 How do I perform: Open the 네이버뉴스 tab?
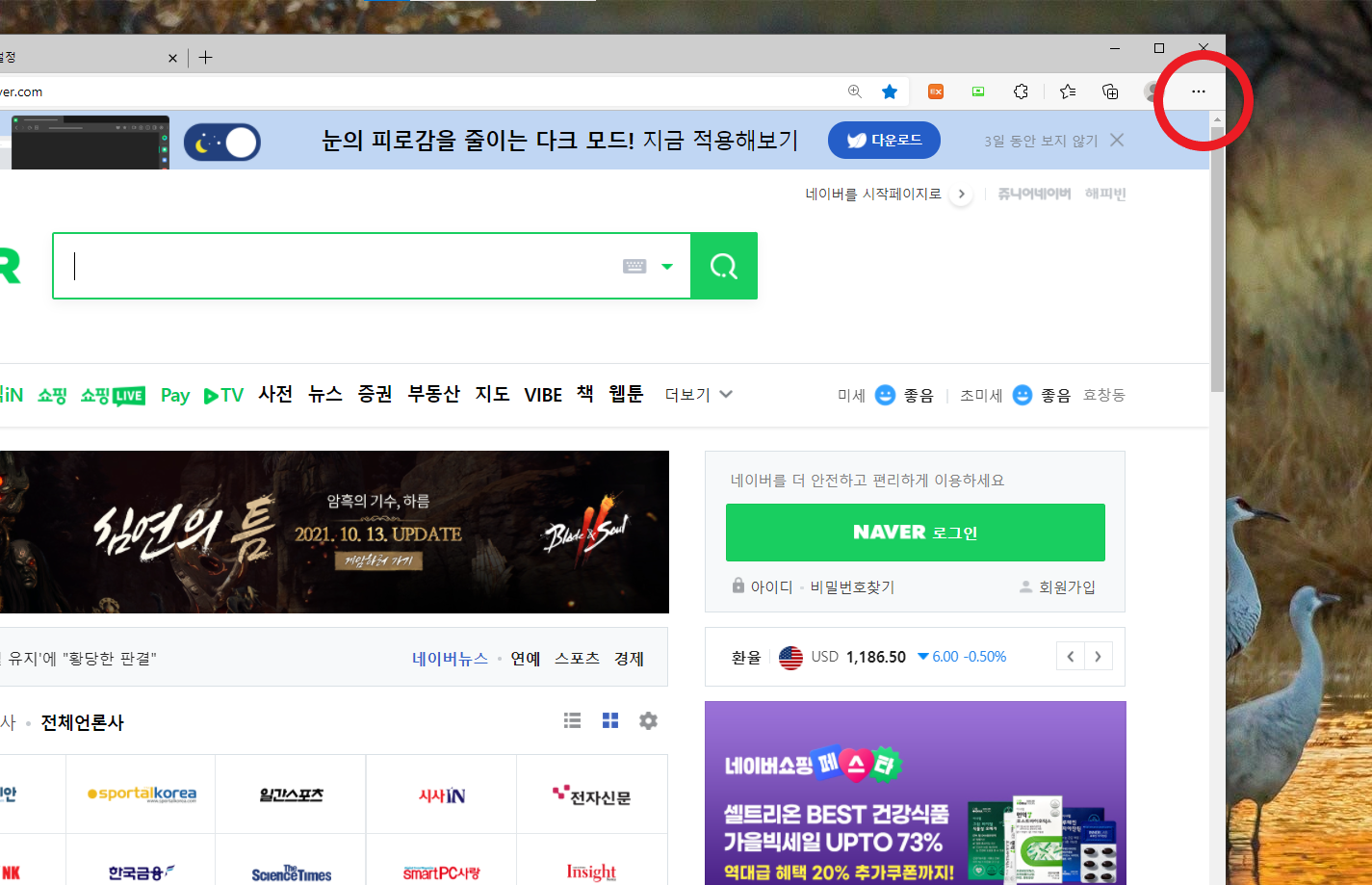[x=450, y=659]
